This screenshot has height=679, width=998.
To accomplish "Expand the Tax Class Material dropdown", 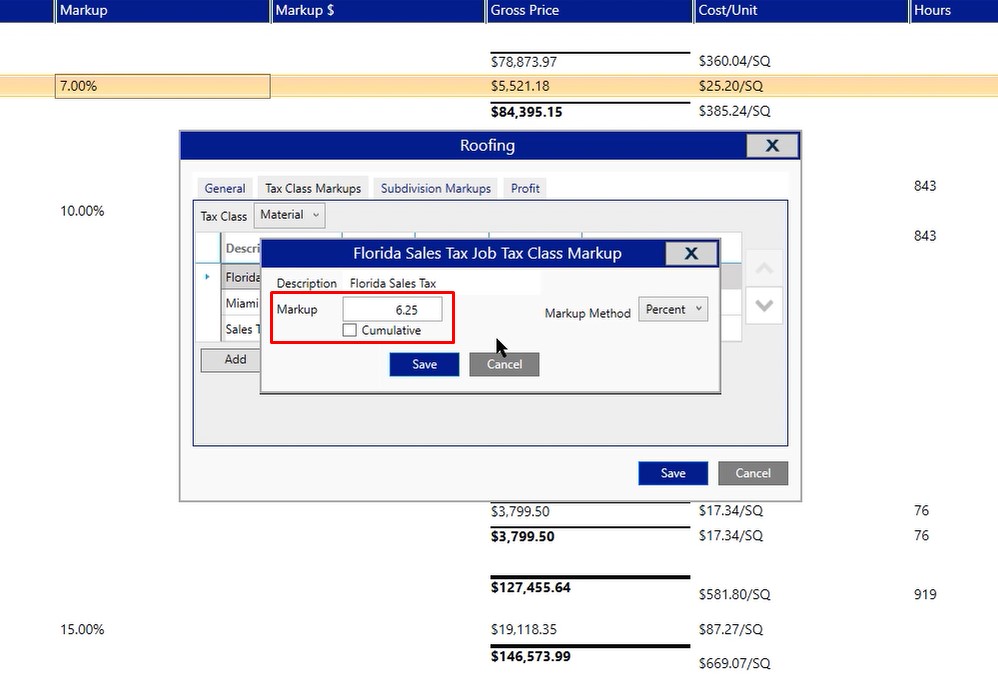I will (289, 215).
